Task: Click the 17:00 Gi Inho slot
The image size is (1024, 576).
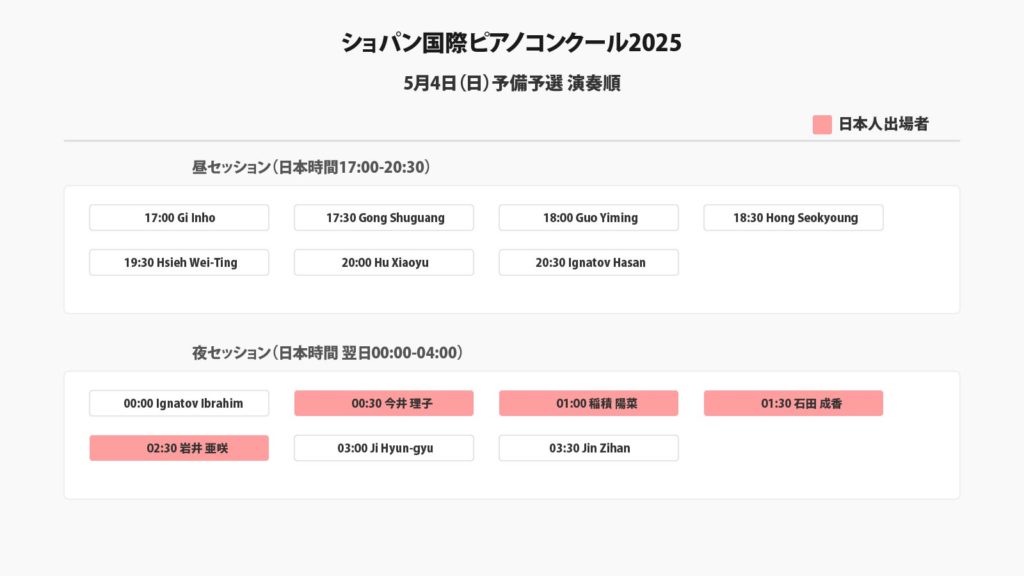Action: (x=179, y=218)
